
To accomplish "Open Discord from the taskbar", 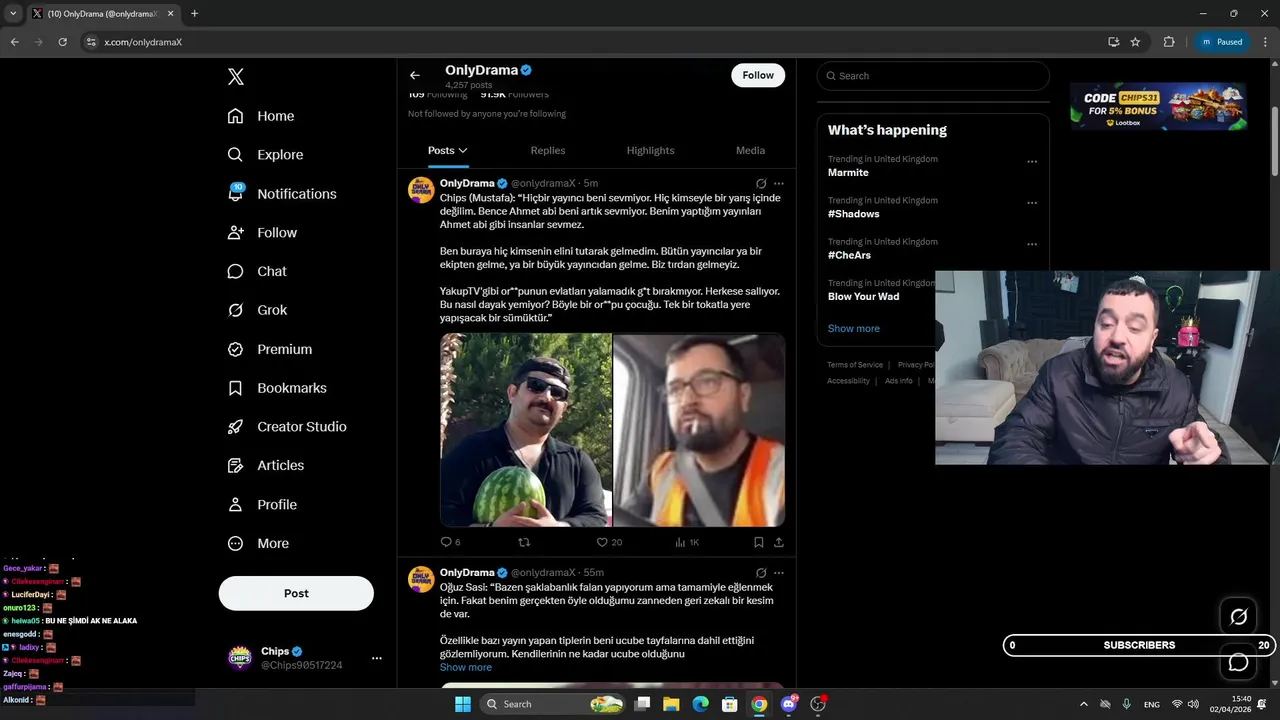I will point(789,704).
